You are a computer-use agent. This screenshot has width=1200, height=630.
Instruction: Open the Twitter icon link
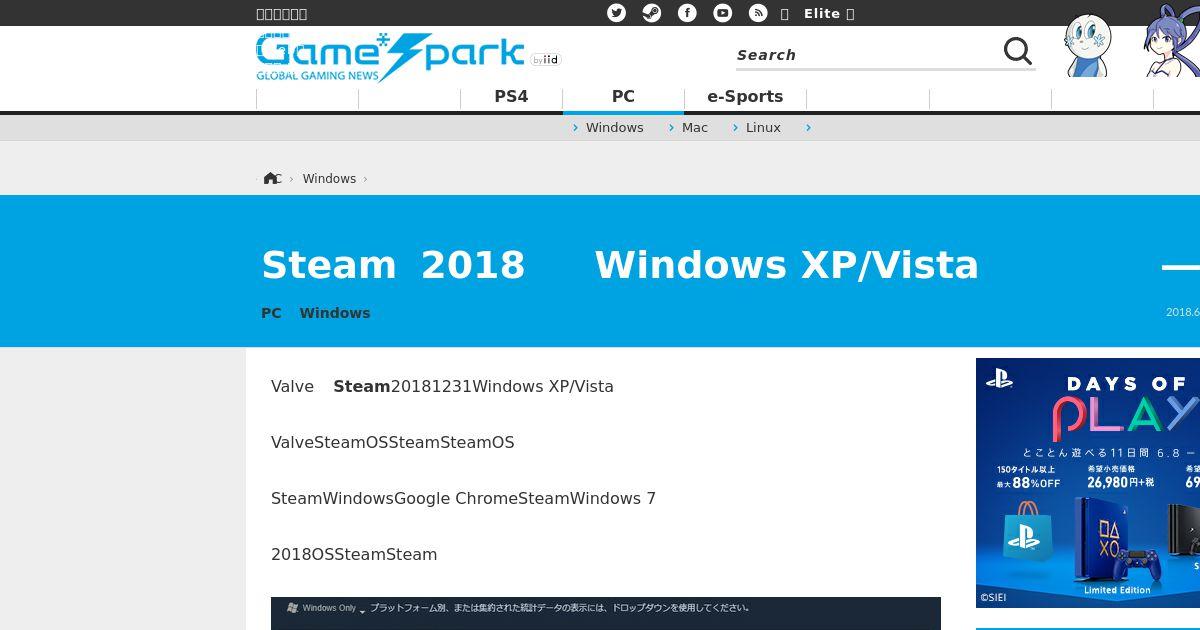[616, 13]
